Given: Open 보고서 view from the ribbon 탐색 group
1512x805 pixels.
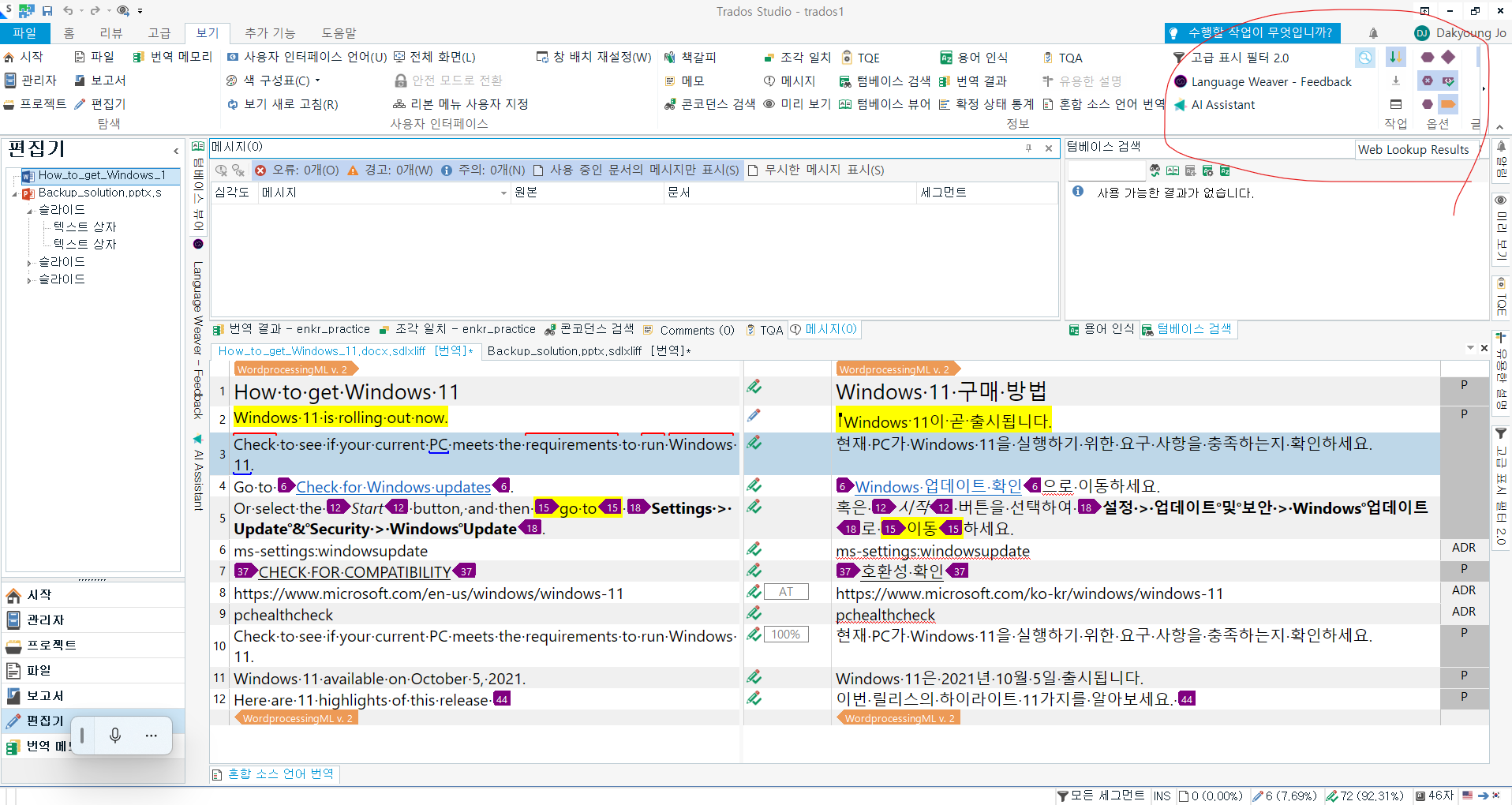Looking at the screenshot, I should pos(100,80).
